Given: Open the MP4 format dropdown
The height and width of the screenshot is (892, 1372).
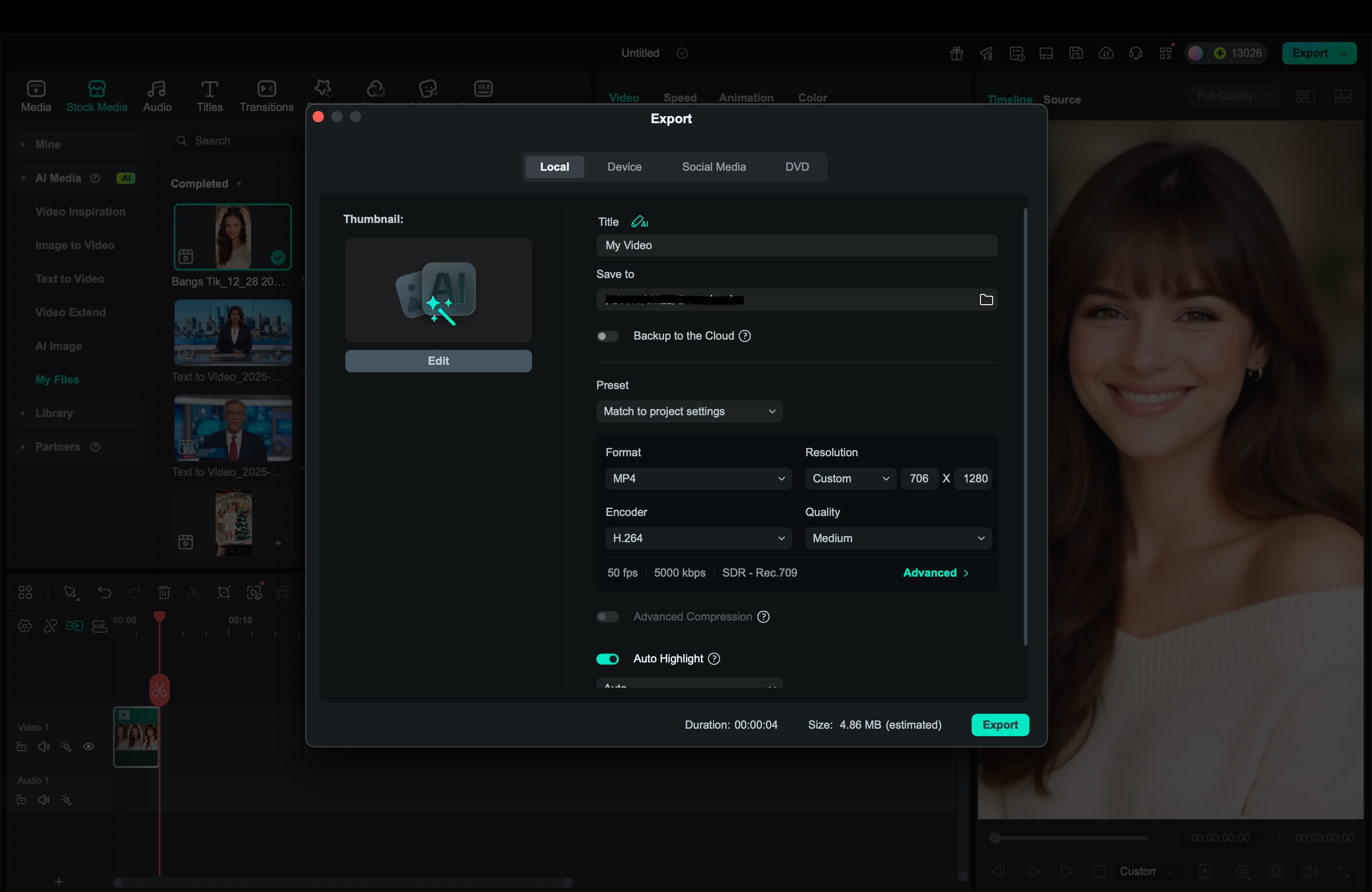Looking at the screenshot, I should tap(698, 478).
